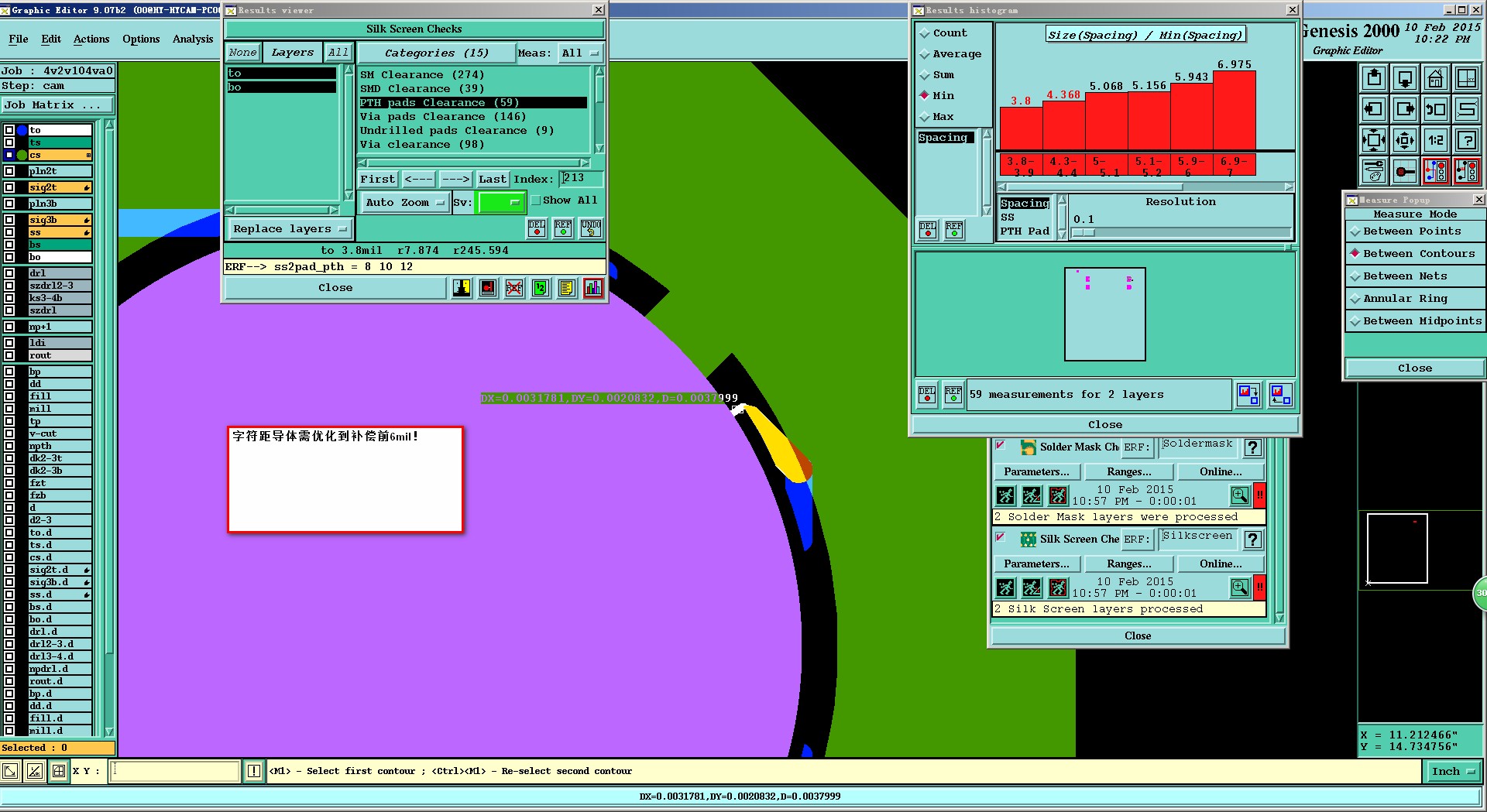Click the zoom in arrows icon
1487x812 pixels.
point(1374,140)
